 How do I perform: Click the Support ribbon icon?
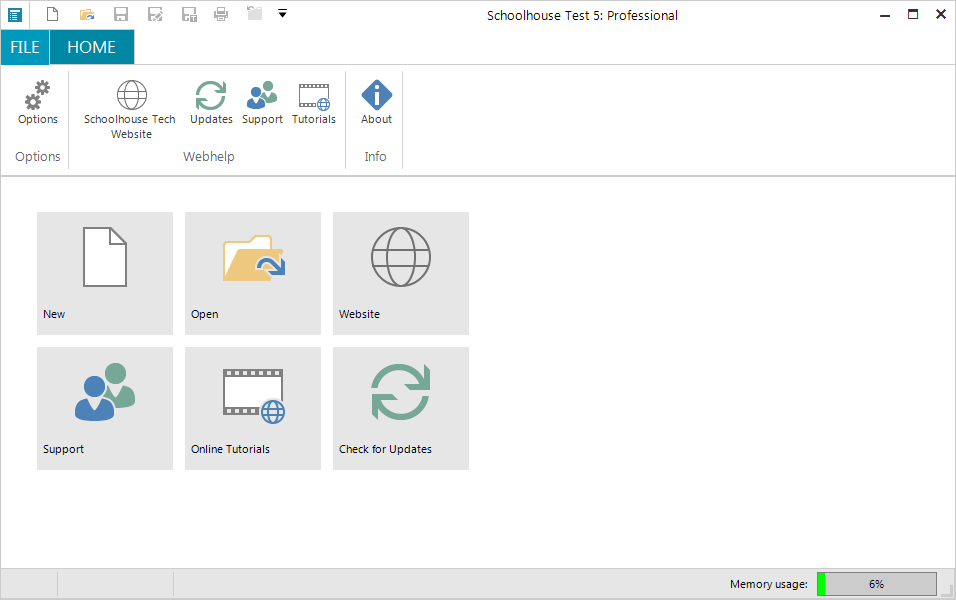[262, 102]
